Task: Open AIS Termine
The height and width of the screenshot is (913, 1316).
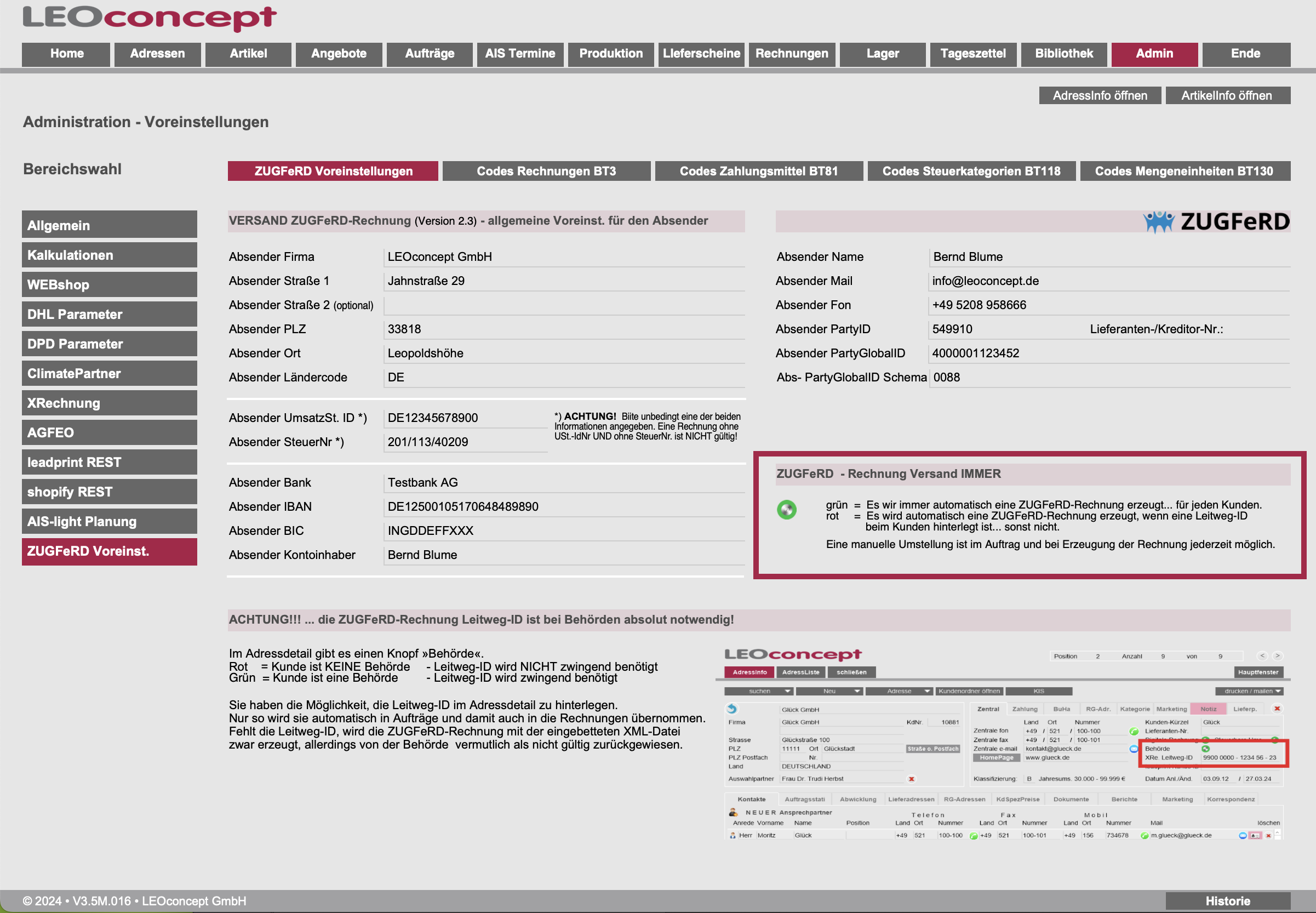Action: coord(520,54)
